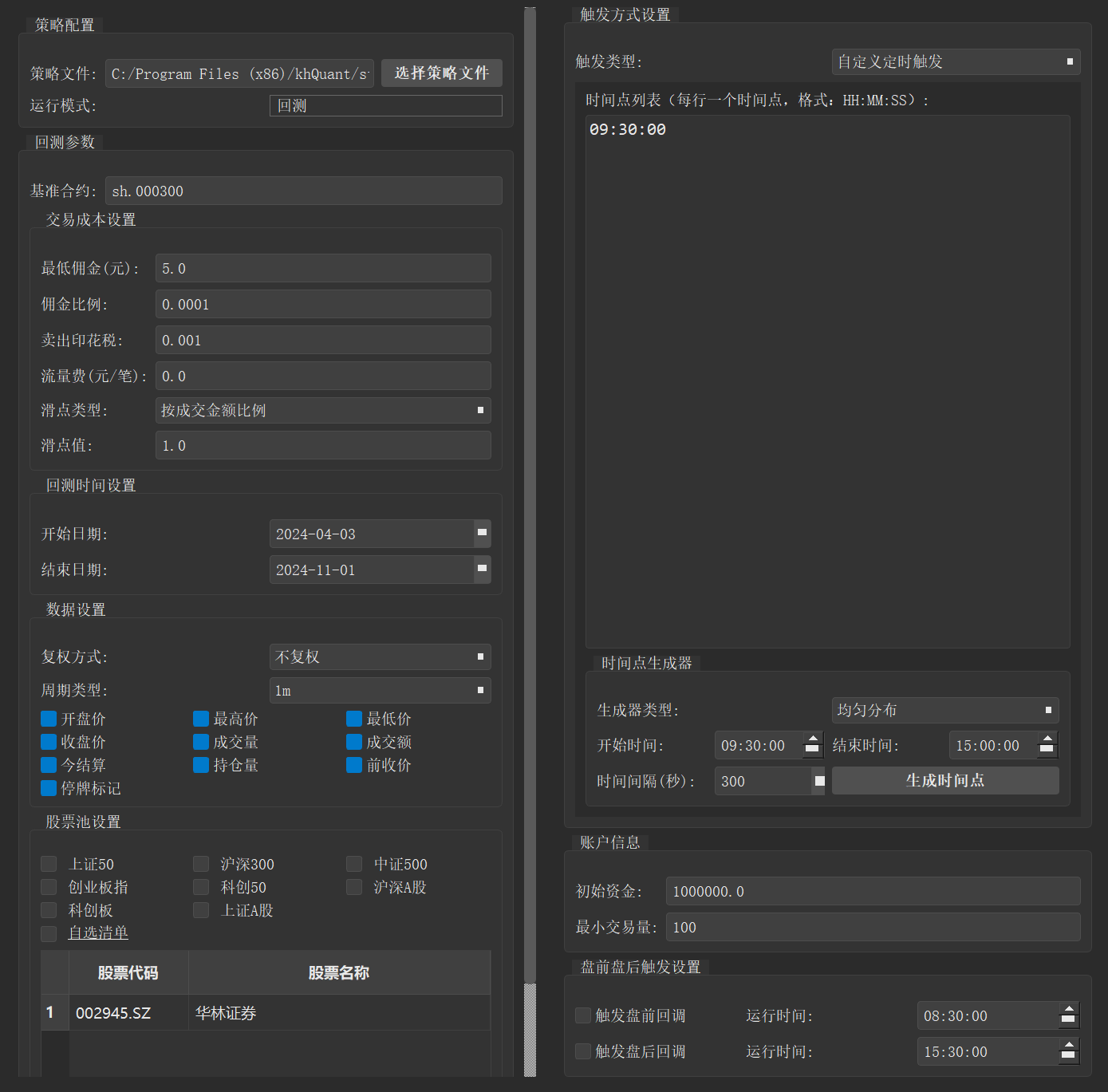Uncheck the 最低价 checkbox
Screen dimensions: 1108x1092
[x=354, y=719]
